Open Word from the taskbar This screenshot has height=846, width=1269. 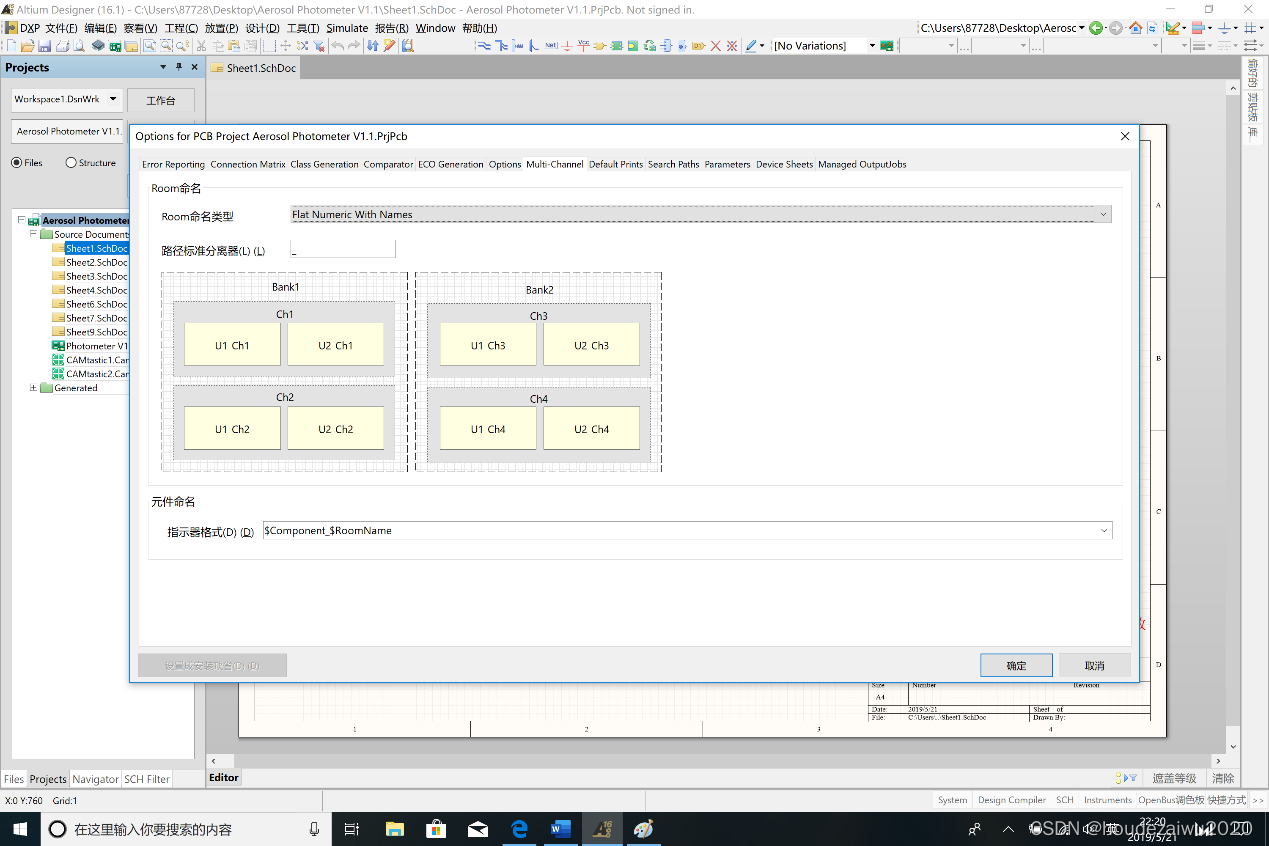tap(560, 829)
